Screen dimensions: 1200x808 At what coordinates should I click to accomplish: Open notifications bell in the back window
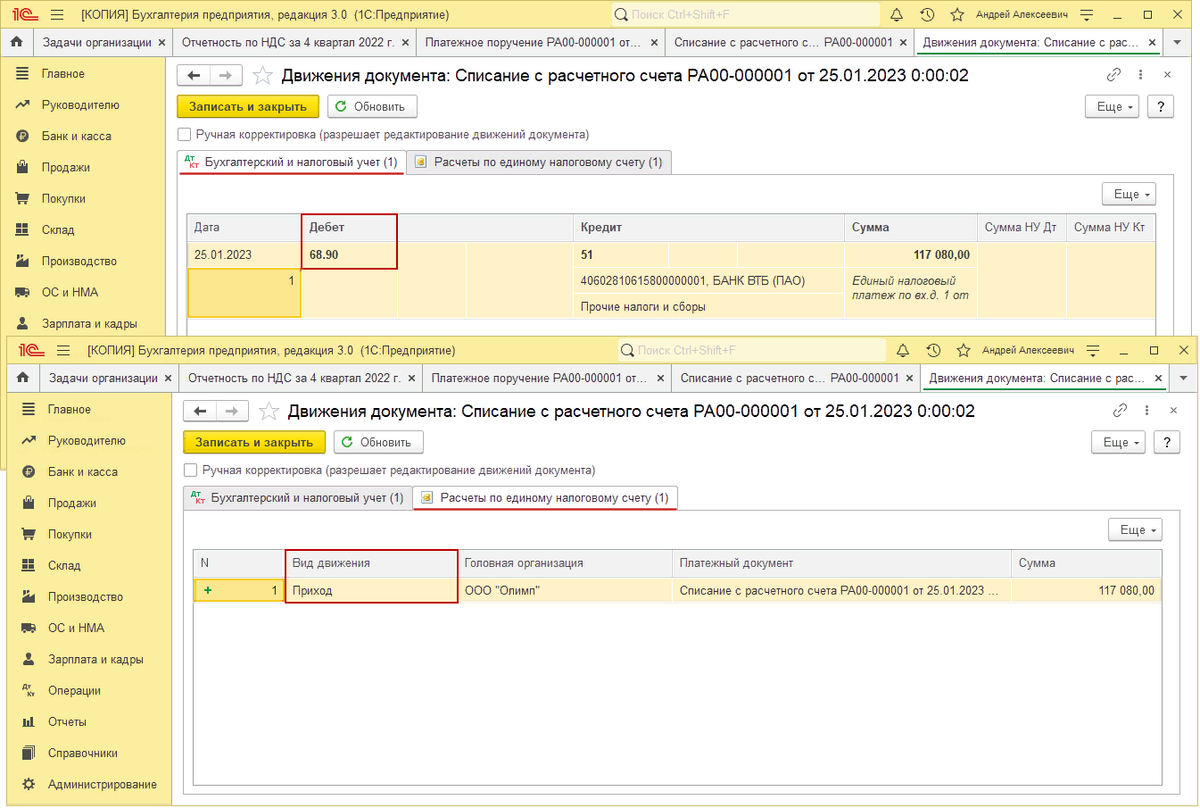point(896,15)
